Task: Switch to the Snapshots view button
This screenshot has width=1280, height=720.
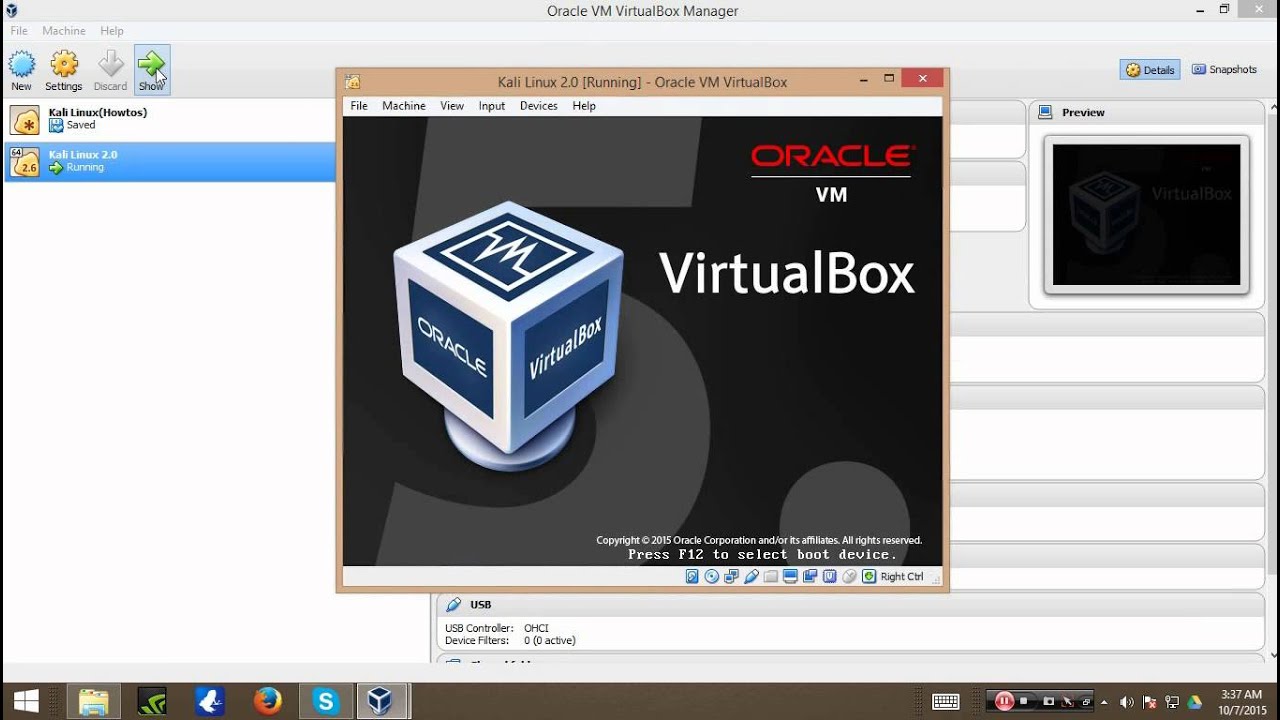Action: [1225, 70]
